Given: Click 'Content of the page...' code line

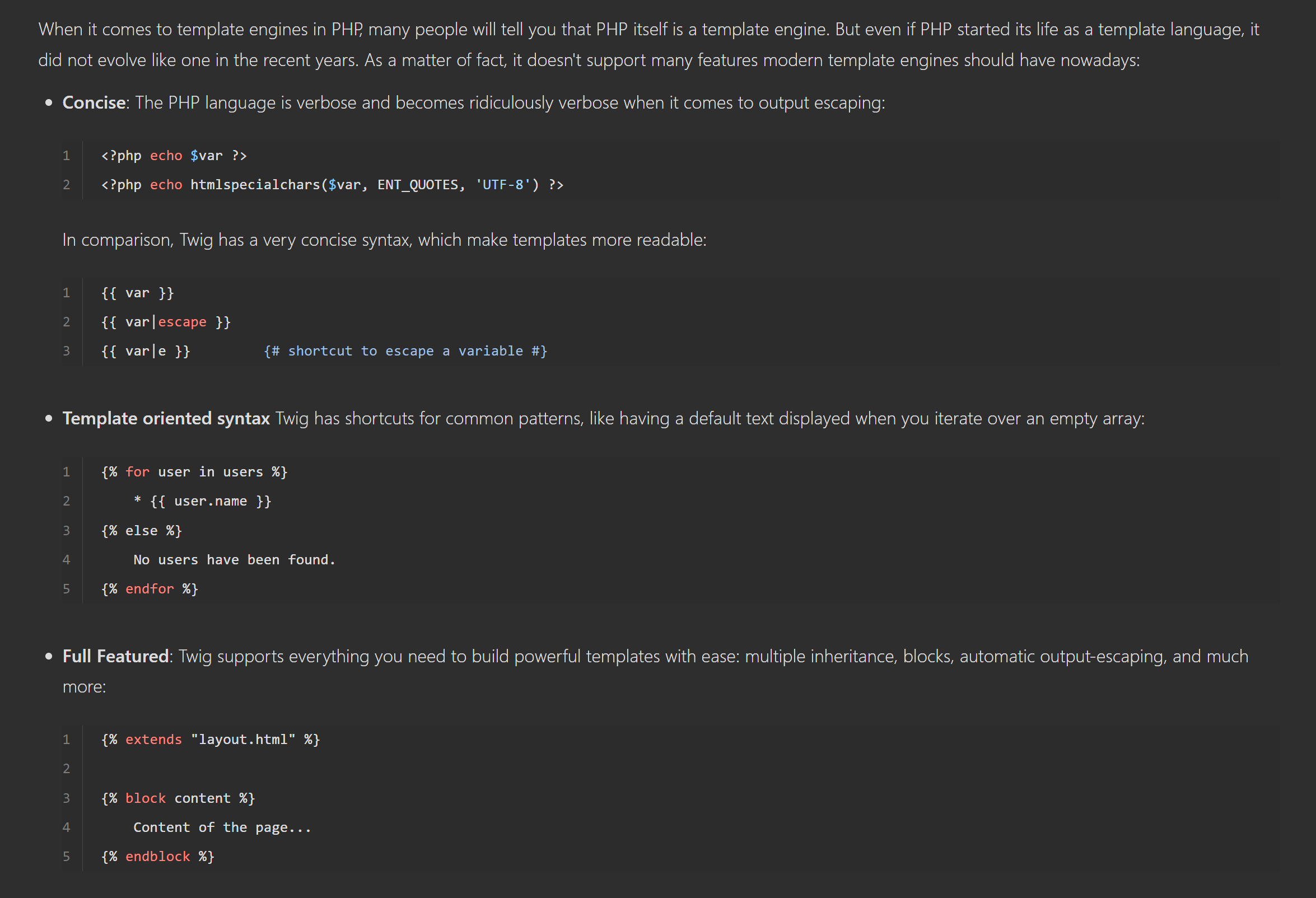Looking at the screenshot, I should (222, 828).
